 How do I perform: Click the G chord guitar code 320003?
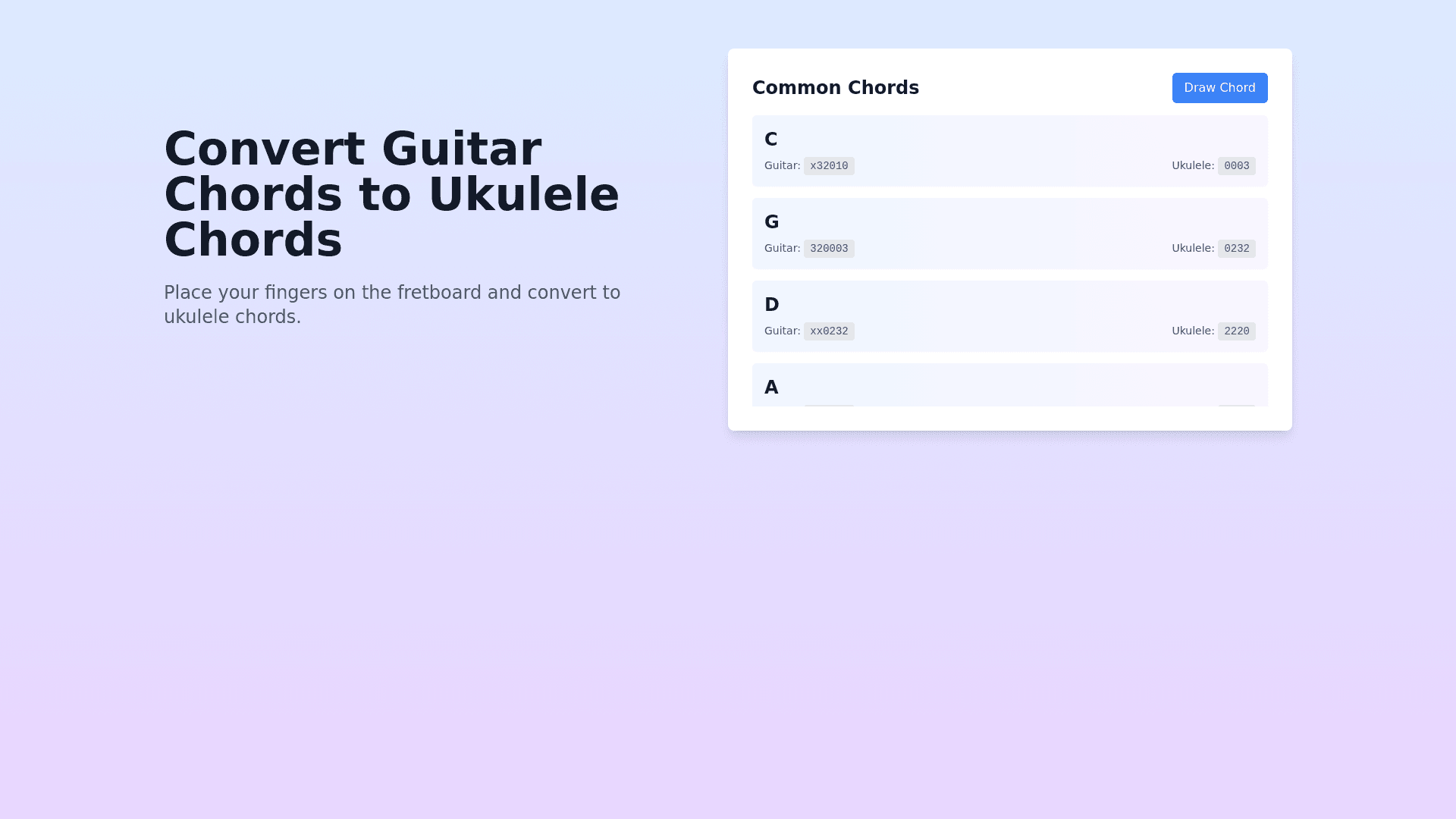[829, 249]
